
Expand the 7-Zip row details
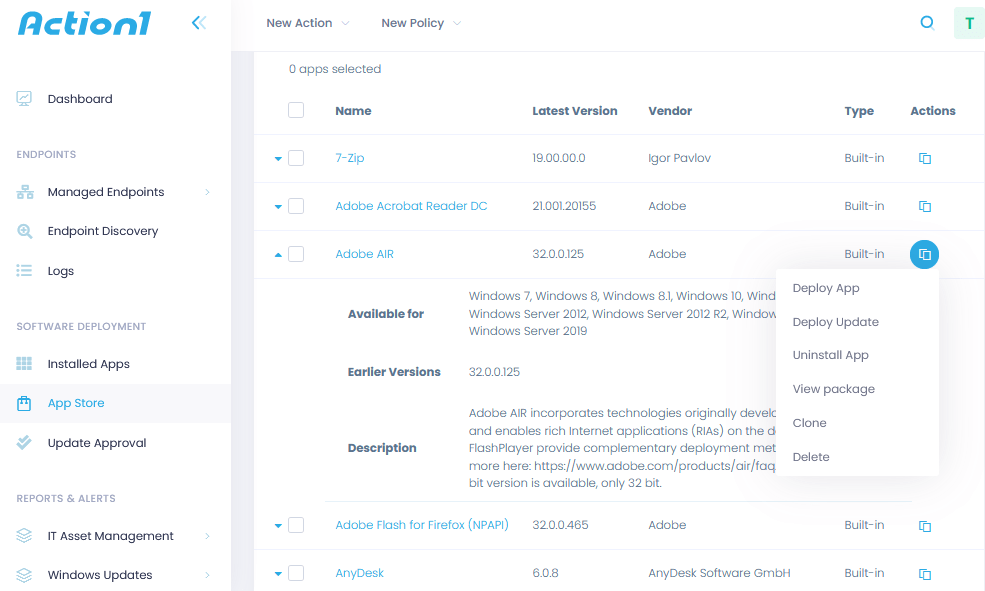278,158
